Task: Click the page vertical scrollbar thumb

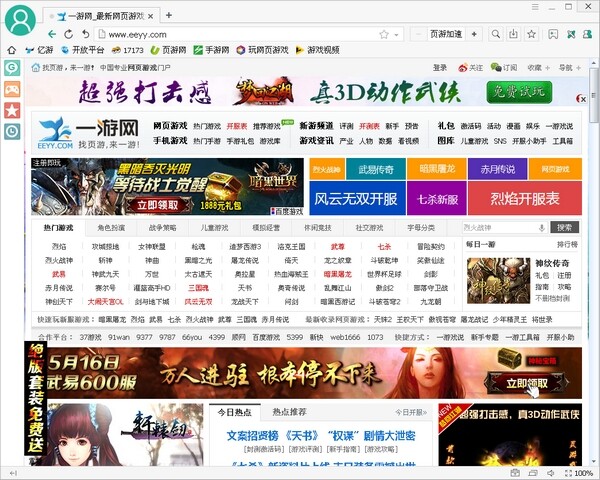Action: click(x=594, y=96)
